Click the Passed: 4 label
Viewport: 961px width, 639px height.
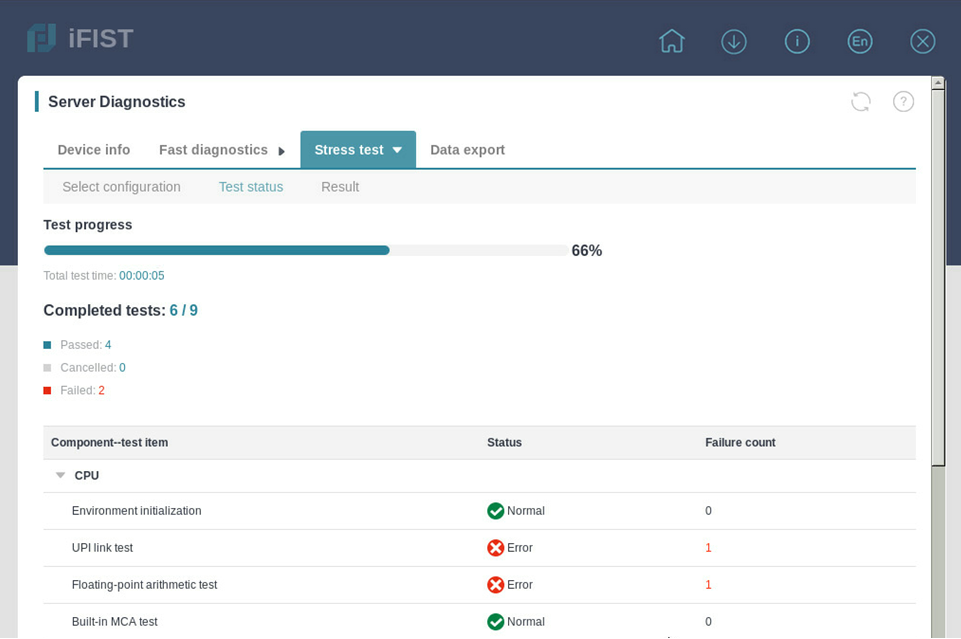coord(86,345)
